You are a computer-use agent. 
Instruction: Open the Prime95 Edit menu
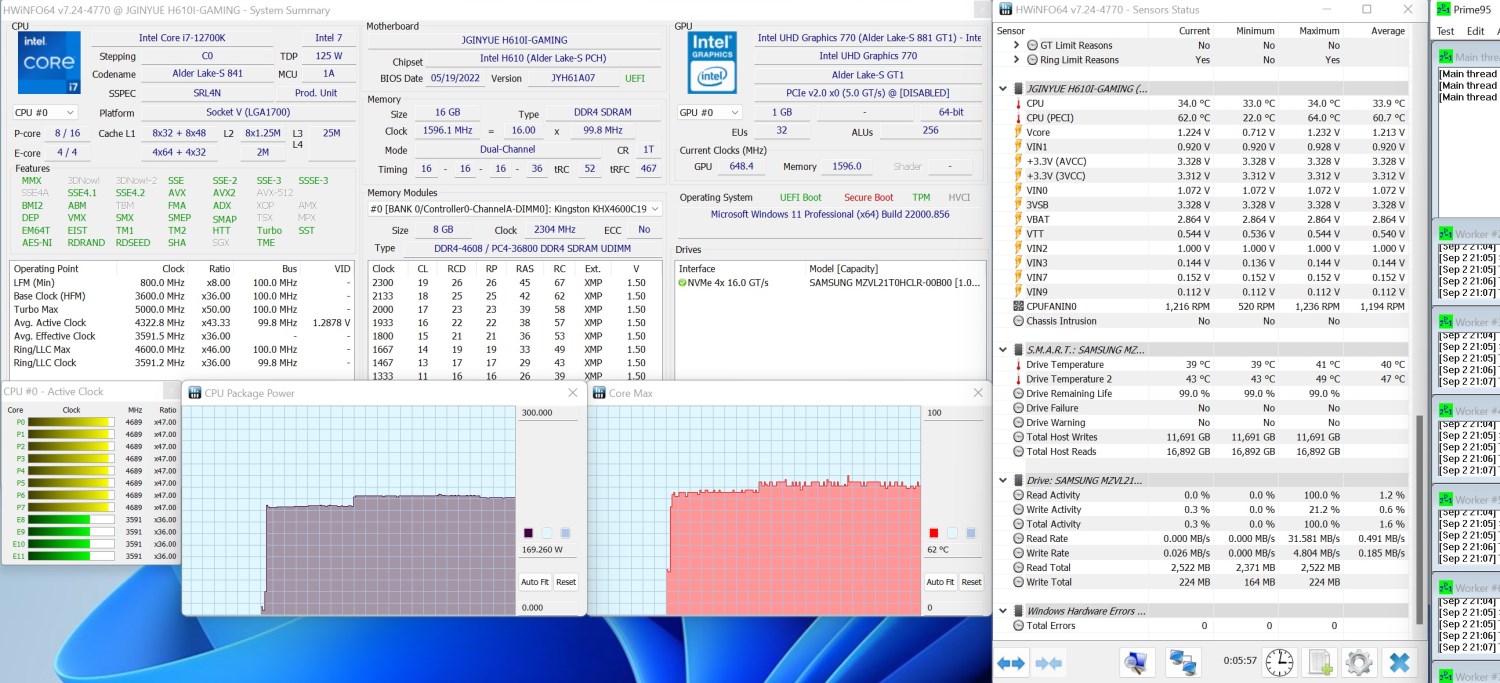[x=1474, y=31]
